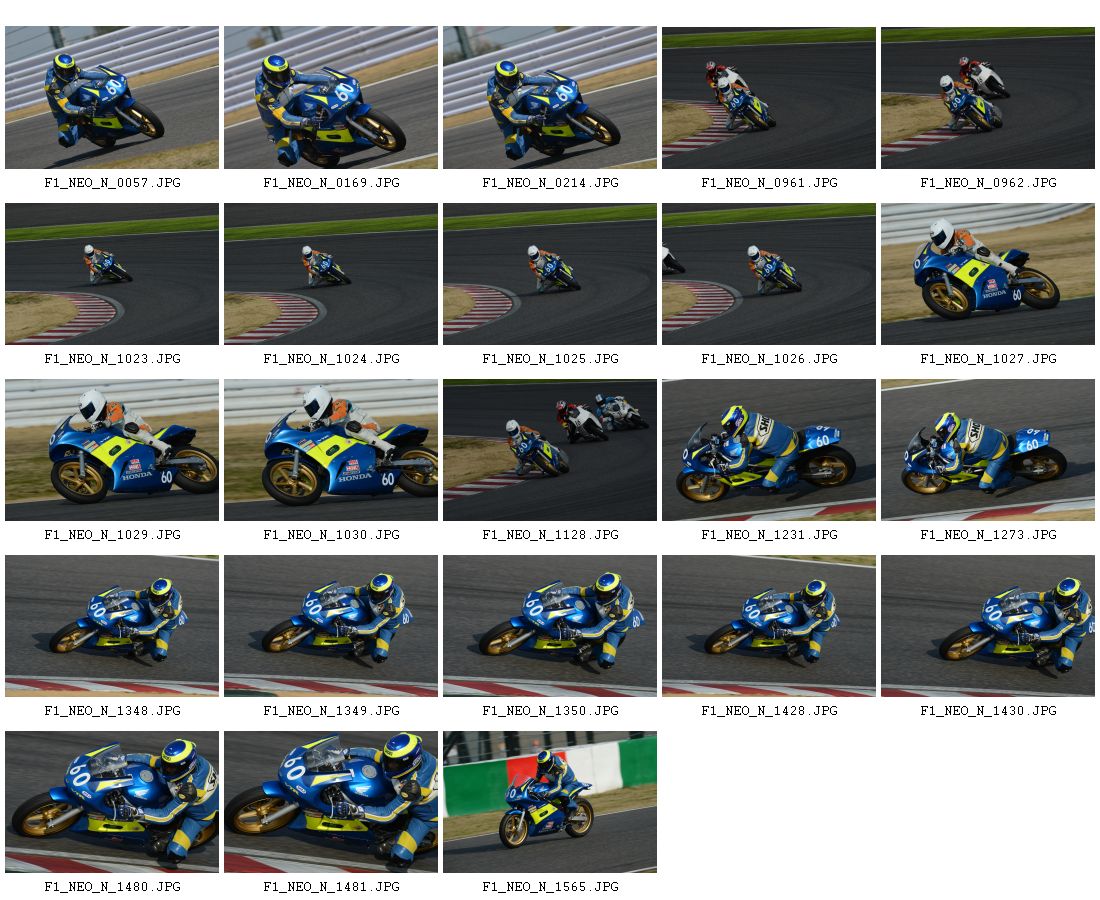Select the F1_NEO_N_1025.JPG thumbnail

(550, 274)
